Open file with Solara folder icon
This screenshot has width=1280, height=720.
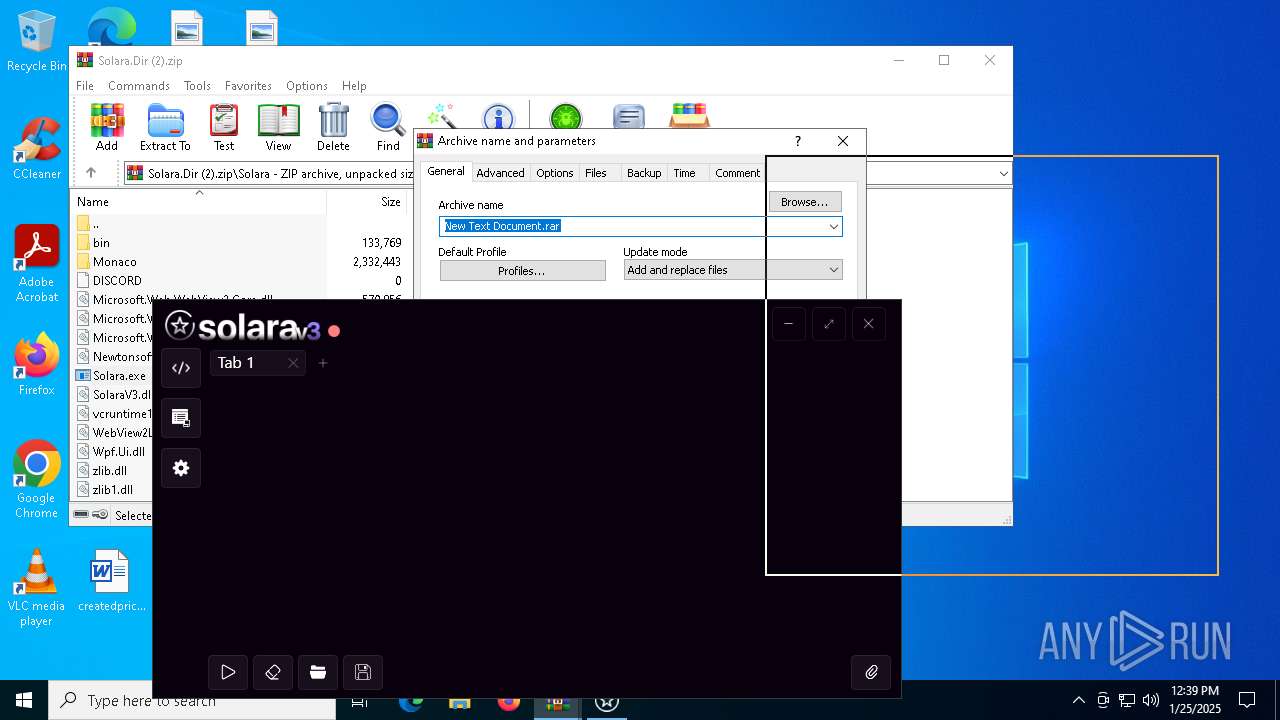pyautogui.click(x=318, y=673)
